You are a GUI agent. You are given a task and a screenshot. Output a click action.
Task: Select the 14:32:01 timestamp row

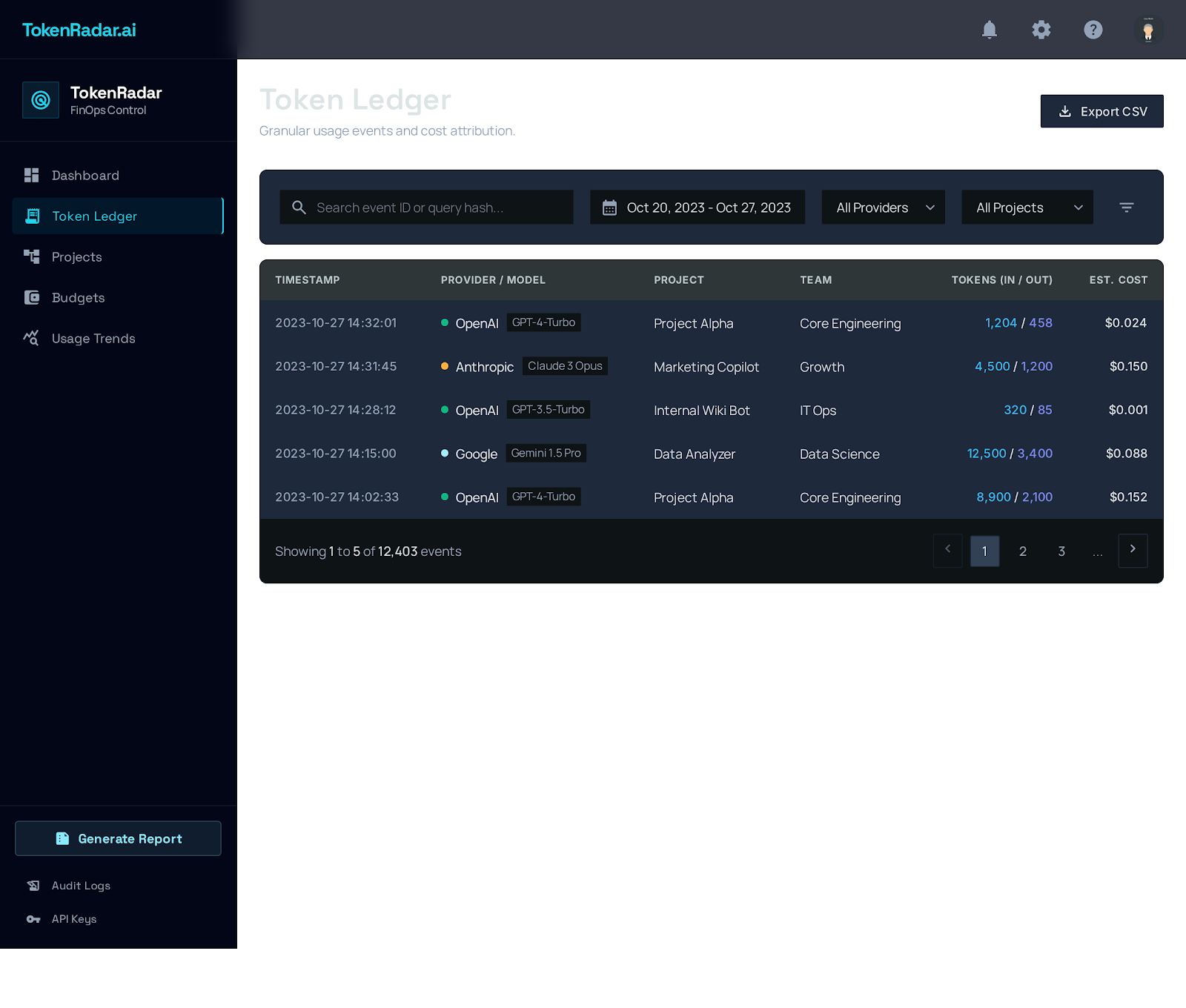click(x=712, y=323)
